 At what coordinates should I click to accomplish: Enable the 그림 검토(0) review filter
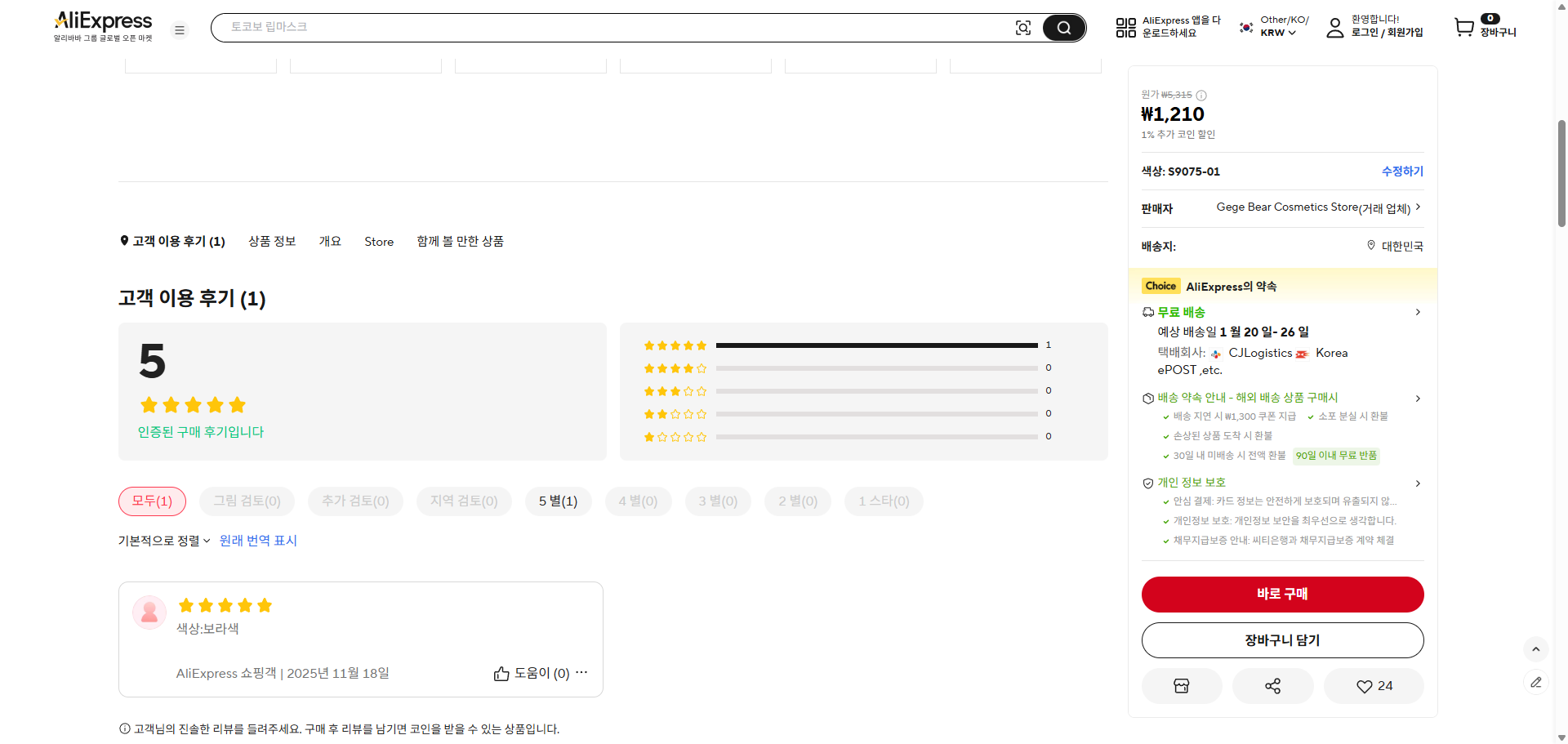247,501
